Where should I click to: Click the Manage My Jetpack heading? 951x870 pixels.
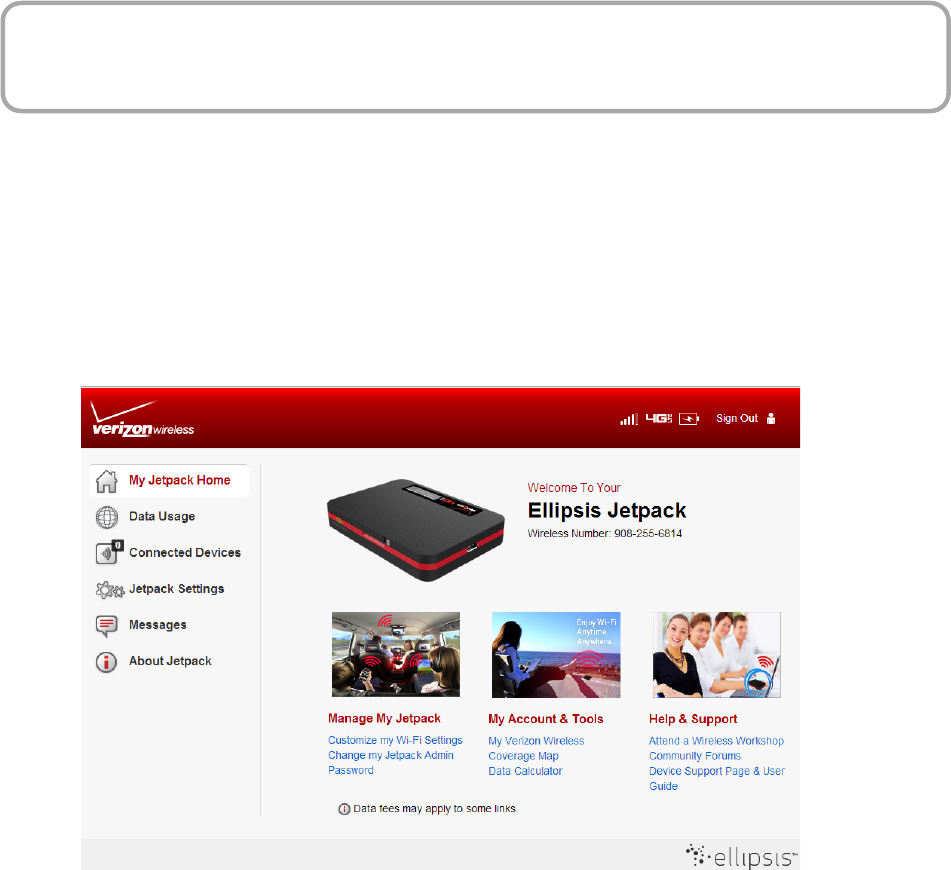(385, 718)
